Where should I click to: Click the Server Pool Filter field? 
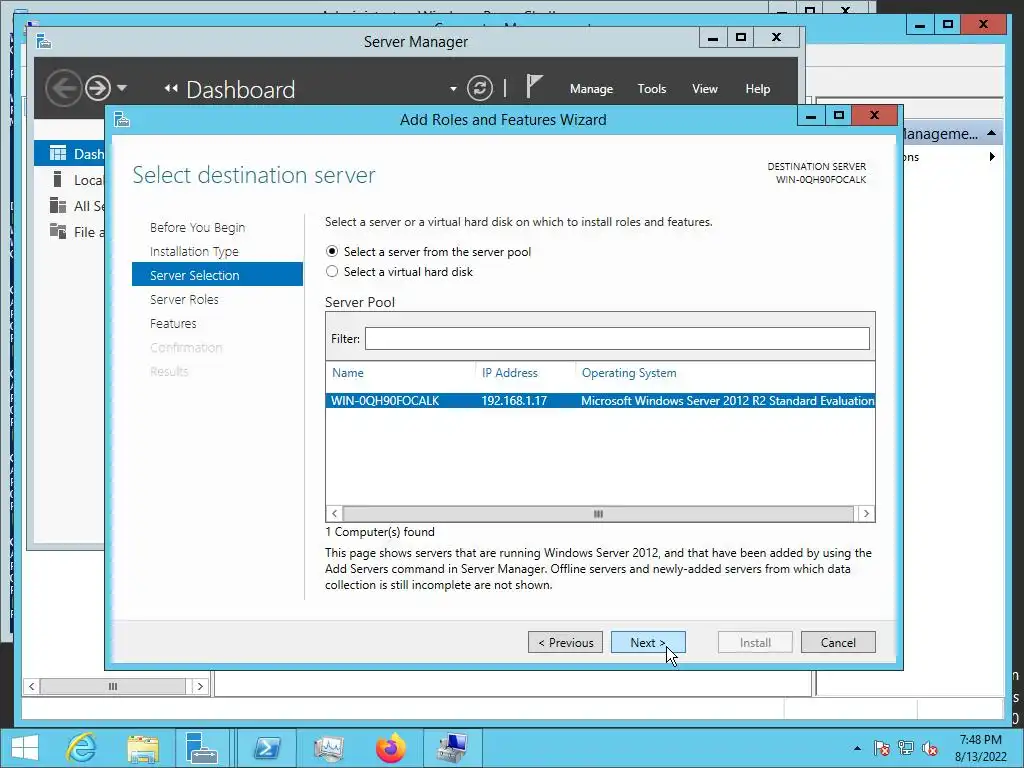pos(617,338)
